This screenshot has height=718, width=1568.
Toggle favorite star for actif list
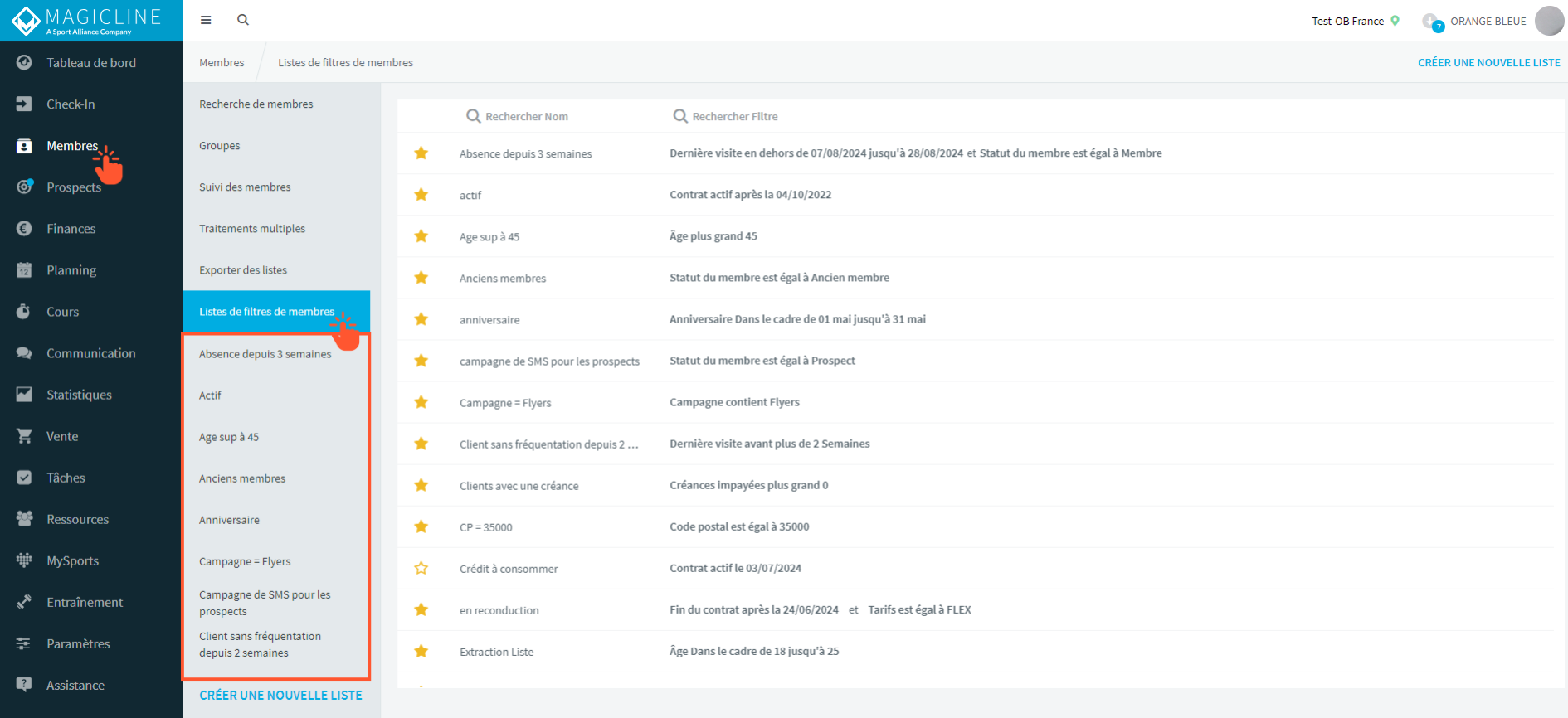(421, 194)
